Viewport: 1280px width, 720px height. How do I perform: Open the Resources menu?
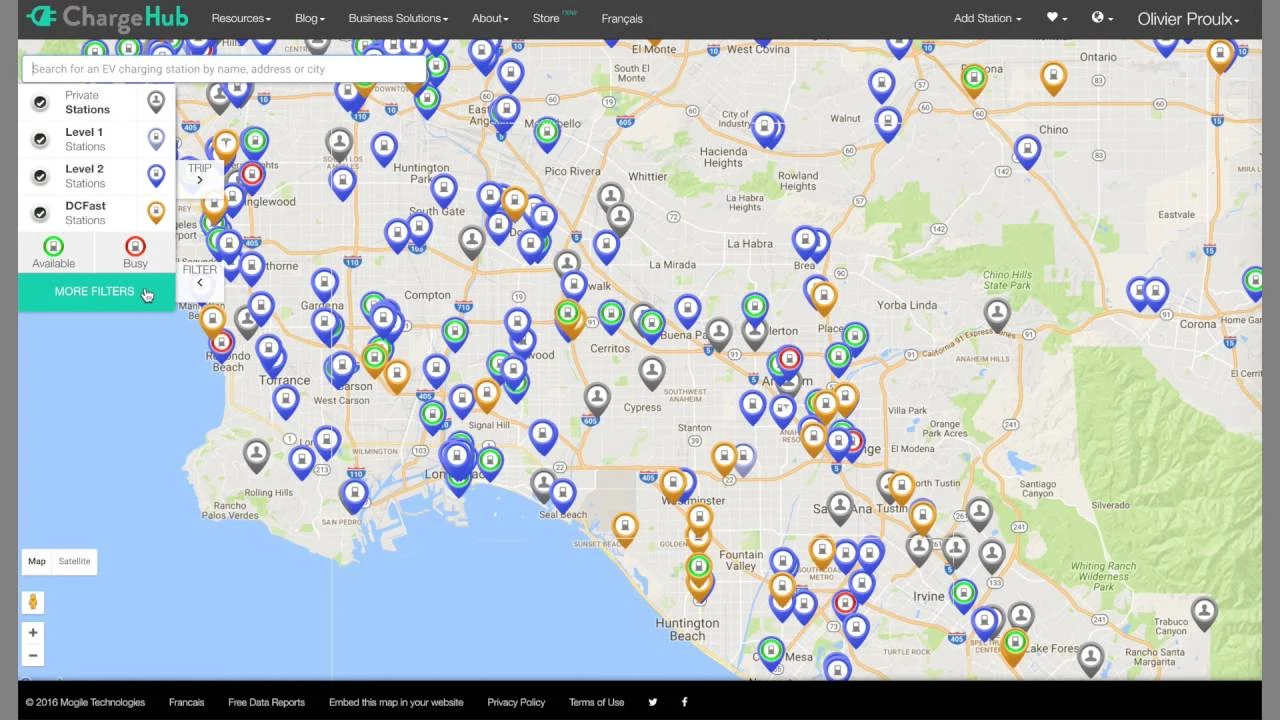(x=241, y=18)
